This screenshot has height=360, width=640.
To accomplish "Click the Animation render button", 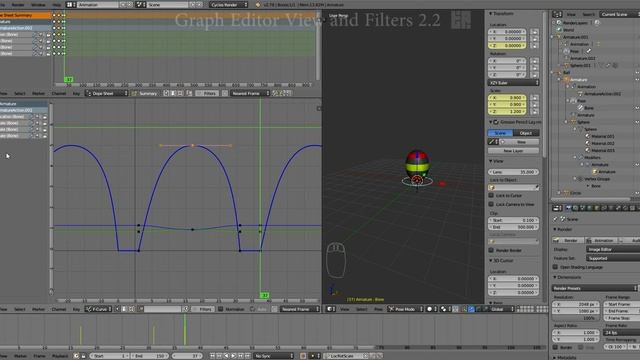I will pos(600,240).
